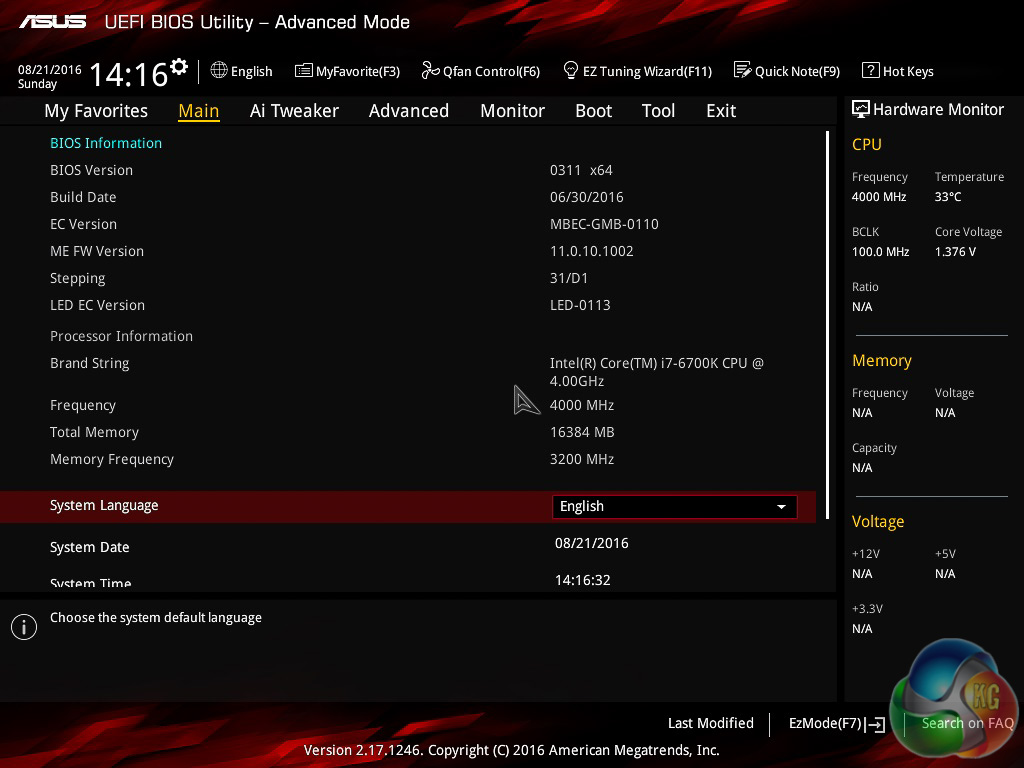Expand the System Language dropdown

click(675, 507)
